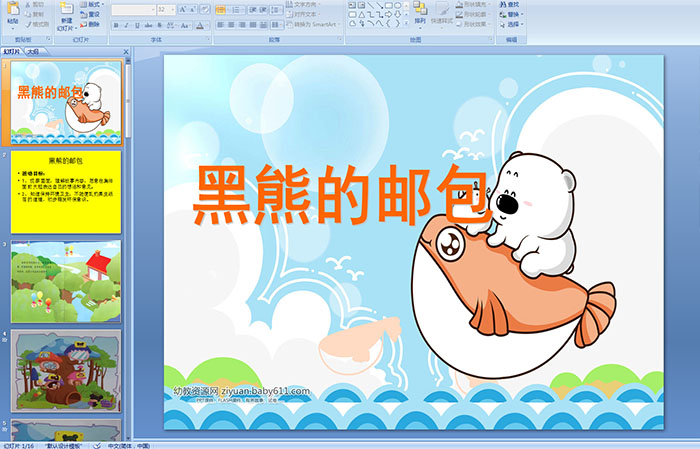Open the 选择 select dropdown
This screenshot has height=449, width=700.
point(512,24)
